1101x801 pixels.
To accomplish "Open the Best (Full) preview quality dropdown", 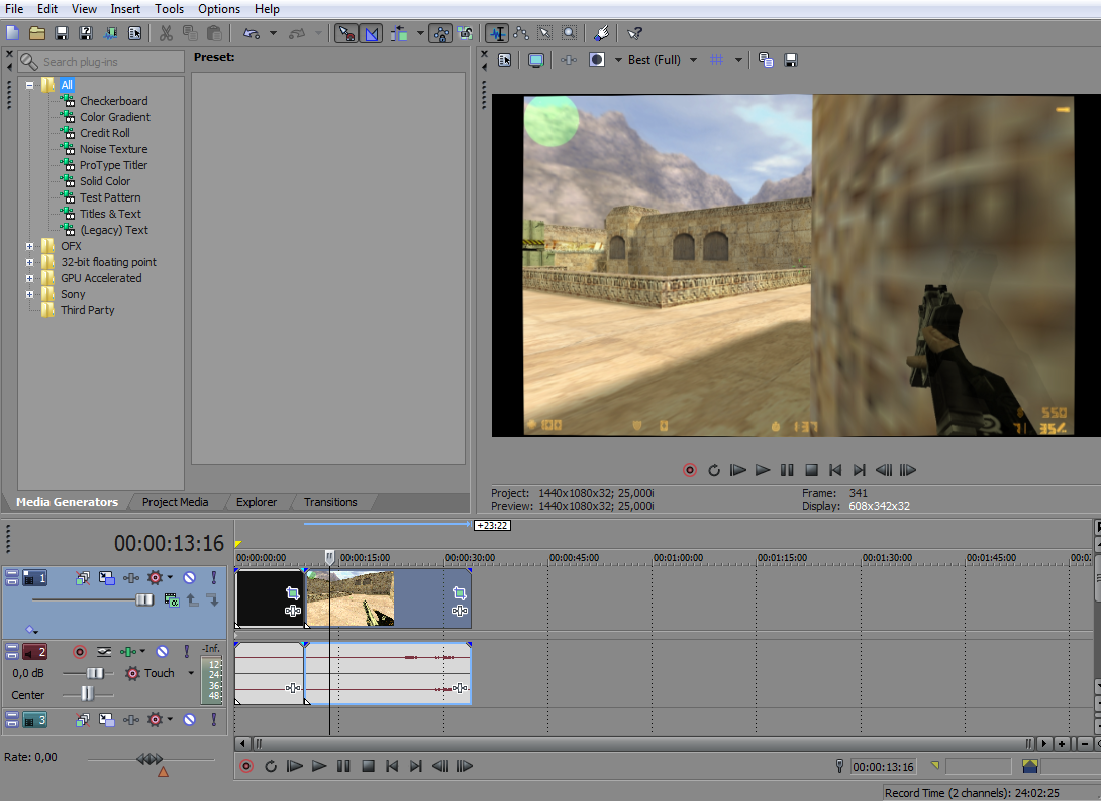I will click(694, 60).
